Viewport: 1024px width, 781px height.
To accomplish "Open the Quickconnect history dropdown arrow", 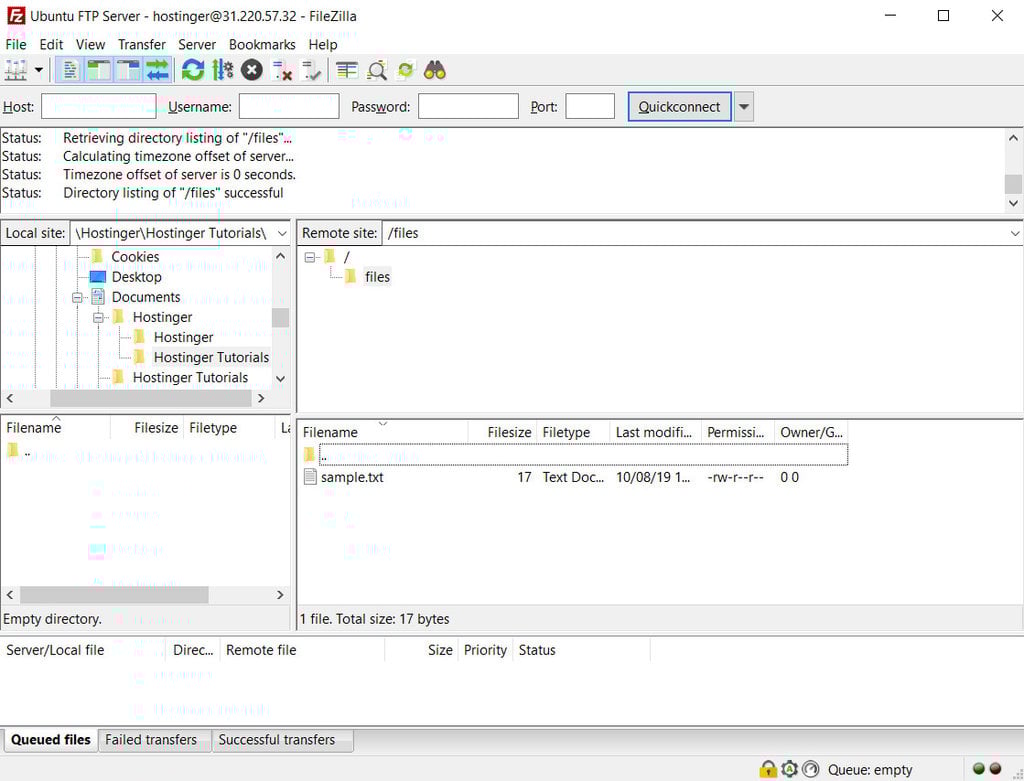I will (x=743, y=107).
